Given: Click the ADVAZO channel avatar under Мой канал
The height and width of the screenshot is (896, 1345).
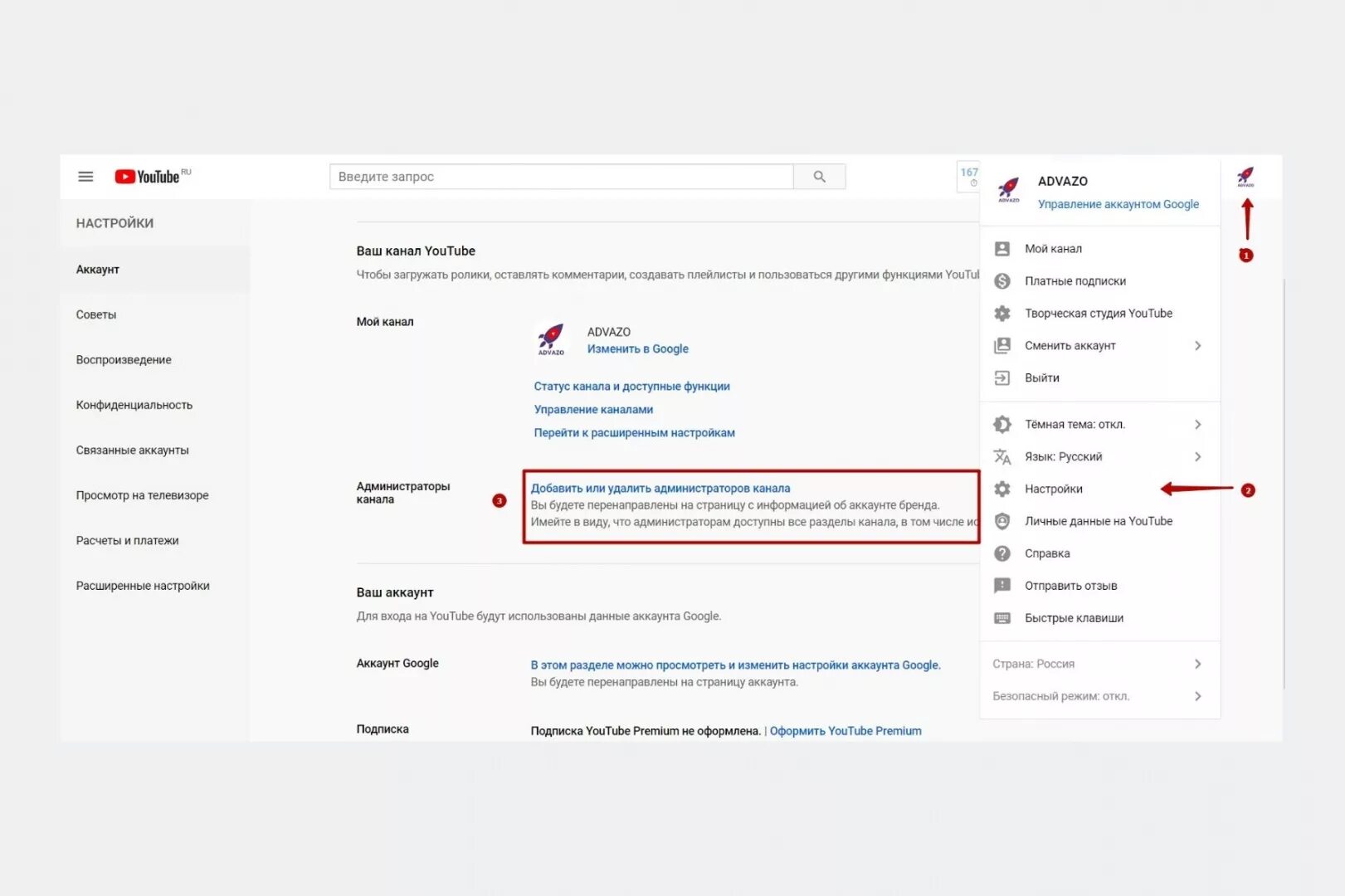Looking at the screenshot, I should coord(551,339).
